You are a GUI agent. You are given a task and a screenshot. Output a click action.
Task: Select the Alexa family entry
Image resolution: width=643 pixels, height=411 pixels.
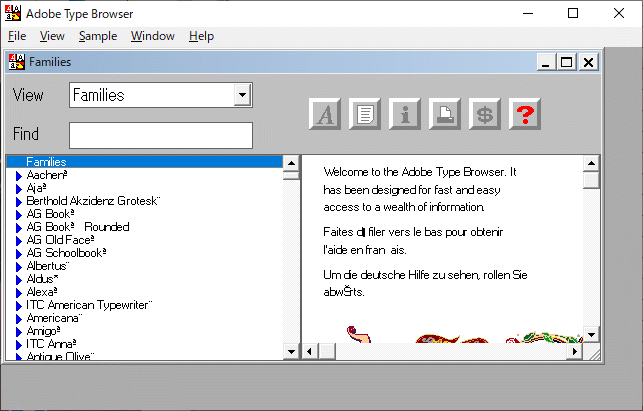(x=42, y=292)
